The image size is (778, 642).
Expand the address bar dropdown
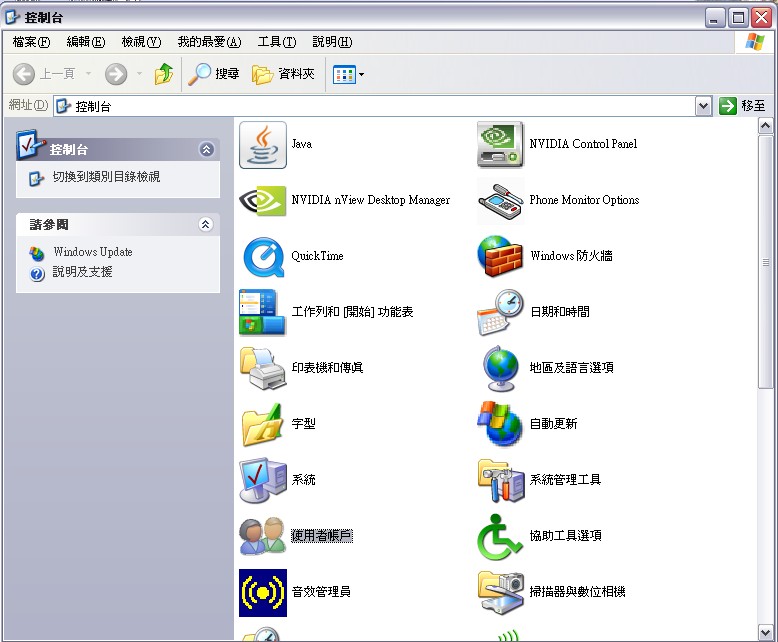(x=703, y=106)
